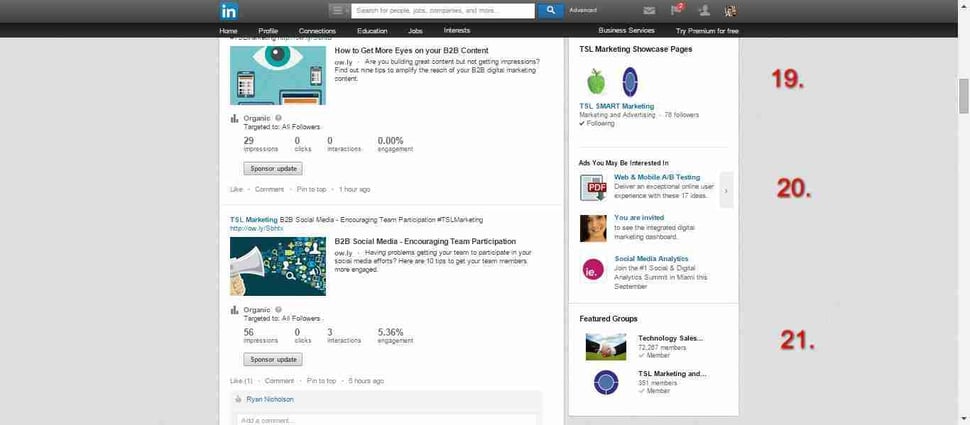Open the notifications flag icon
The height and width of the screenshot is (425, 970).
677,10
